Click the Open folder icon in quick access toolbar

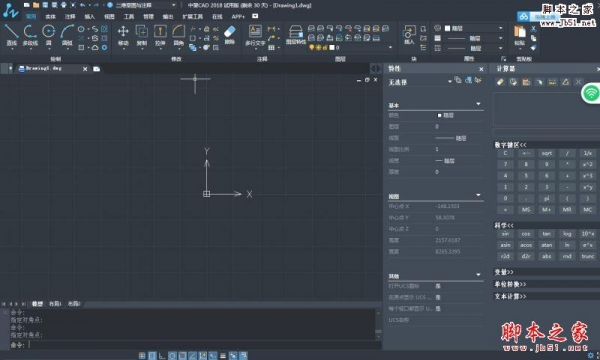coord(36,5)
